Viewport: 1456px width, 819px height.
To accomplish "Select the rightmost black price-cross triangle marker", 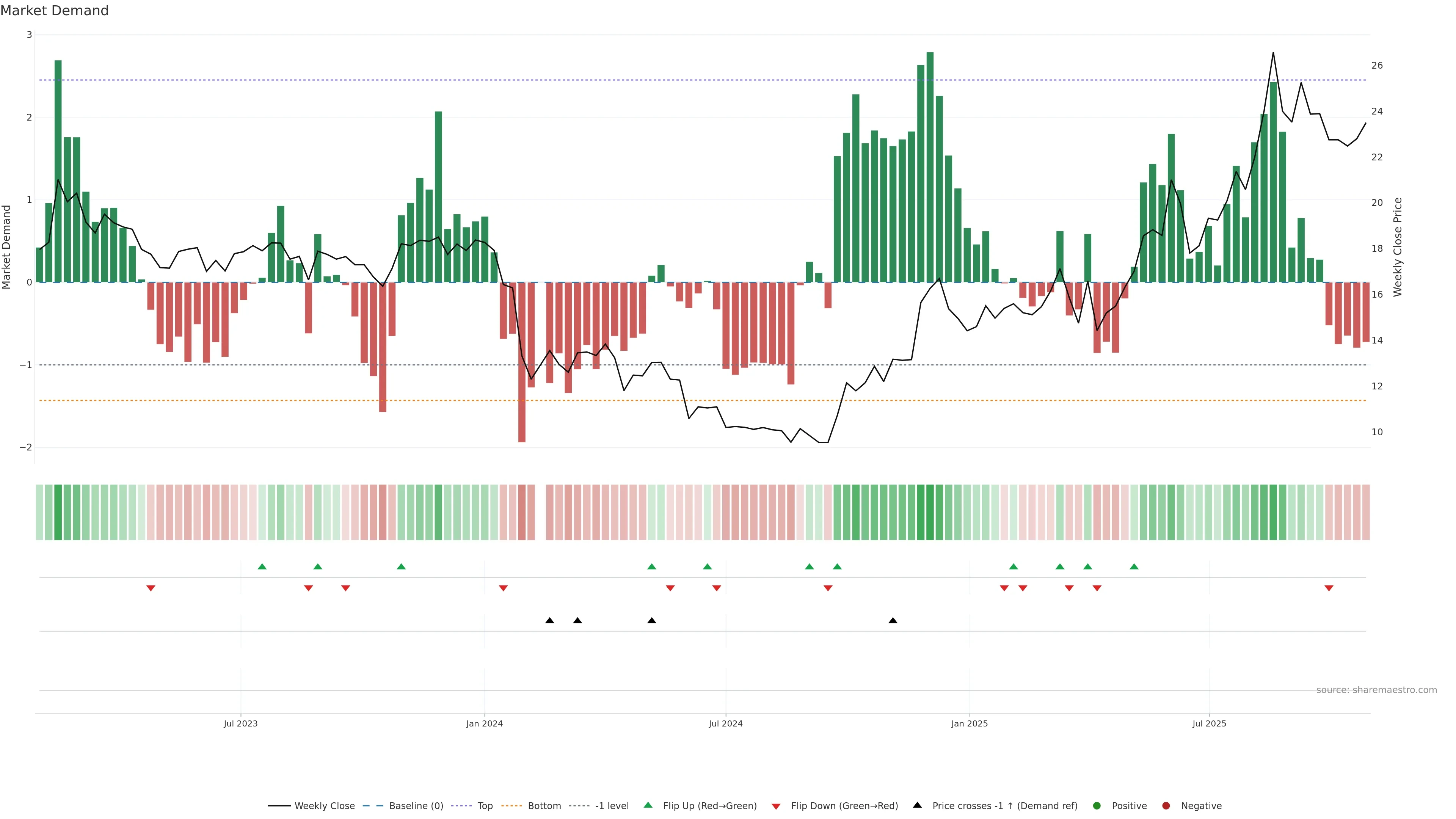I will click(893, 621).
